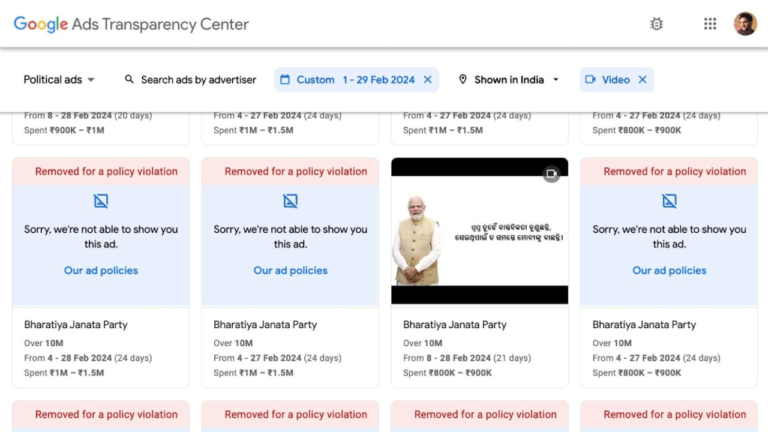Click the calendar icon in date filter

[285, 79]
